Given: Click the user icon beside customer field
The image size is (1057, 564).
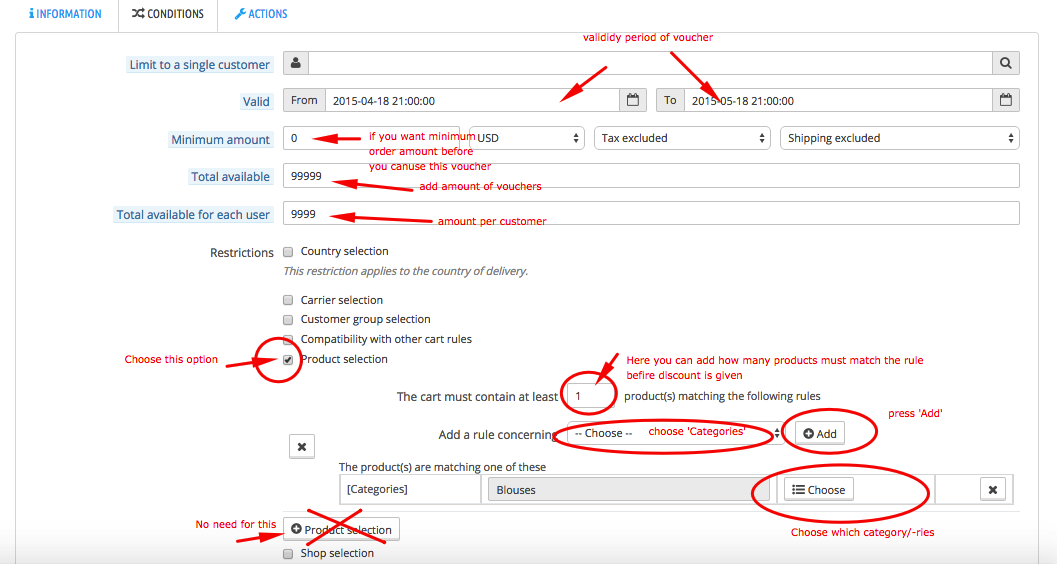Looking at the screenshot, I should click(296, 63).
